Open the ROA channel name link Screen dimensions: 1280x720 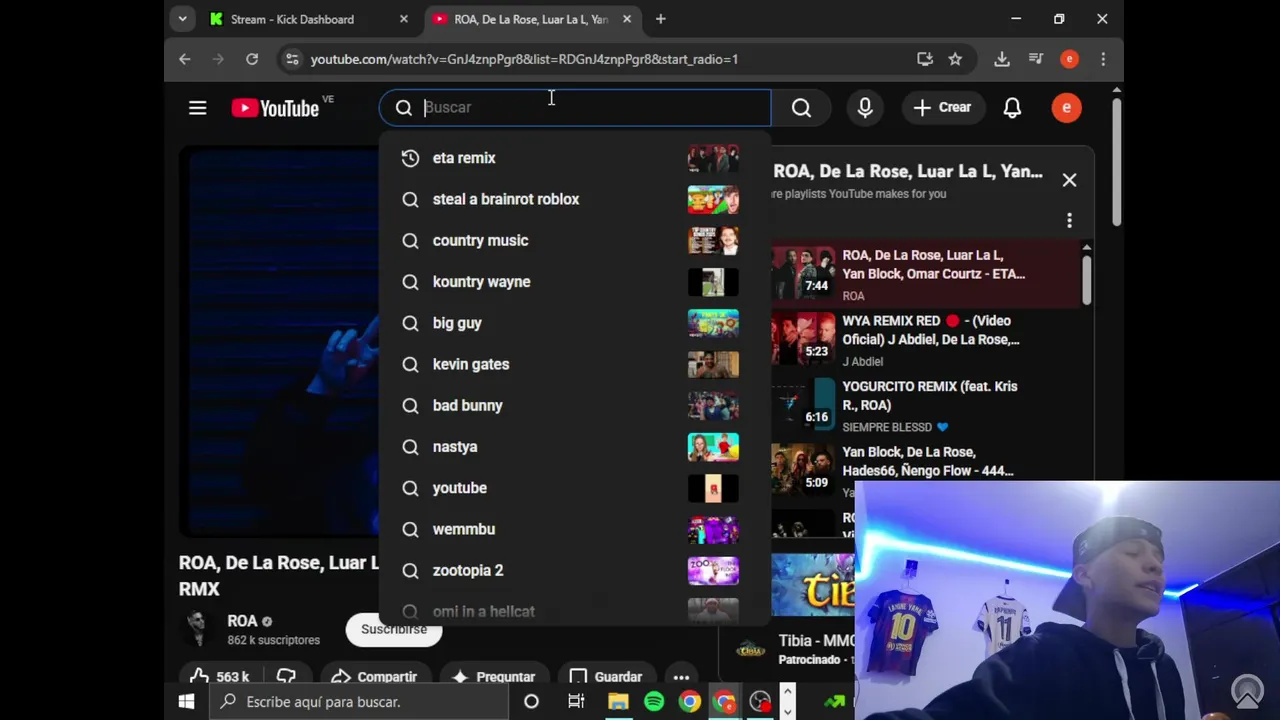[x=242, y=621]
